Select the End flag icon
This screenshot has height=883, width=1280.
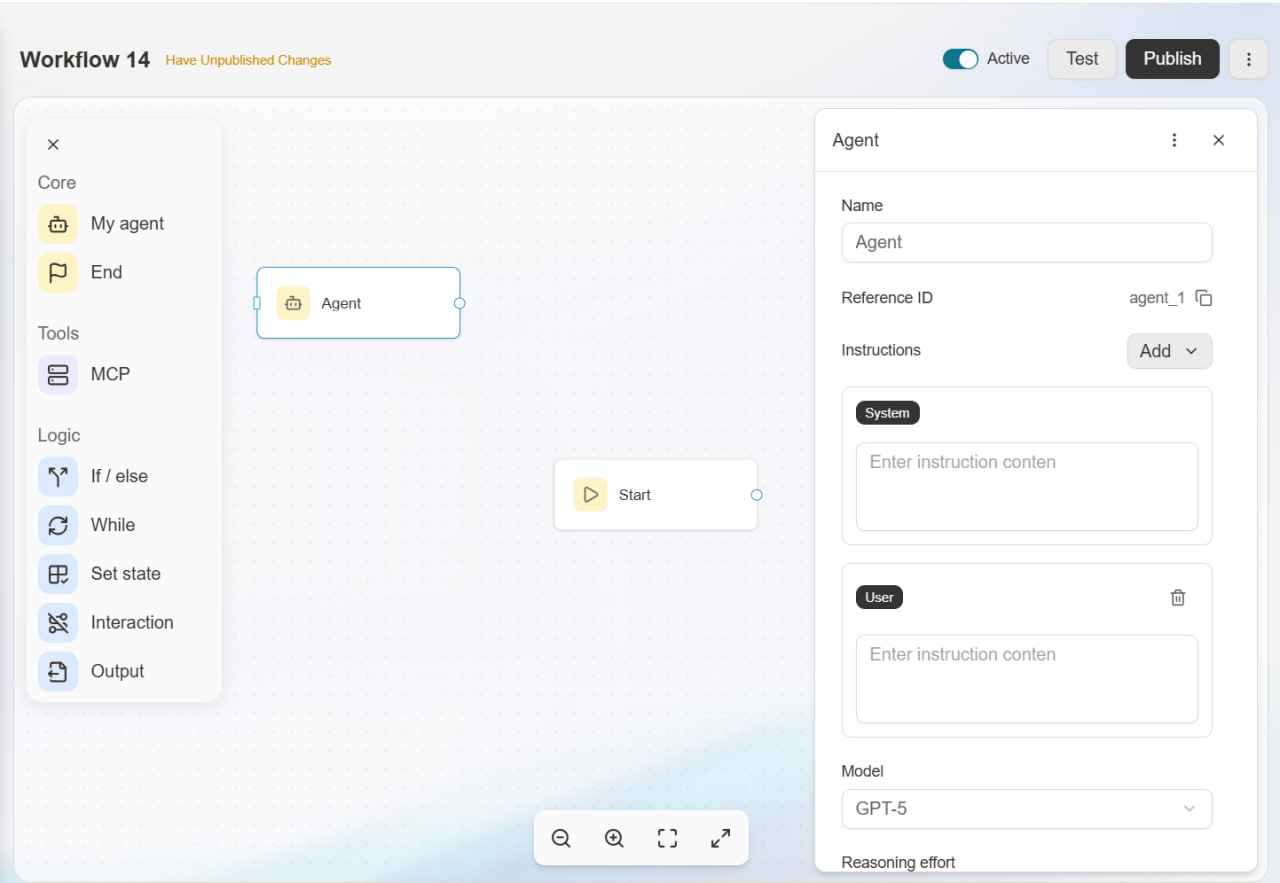(x=58, y=272)
